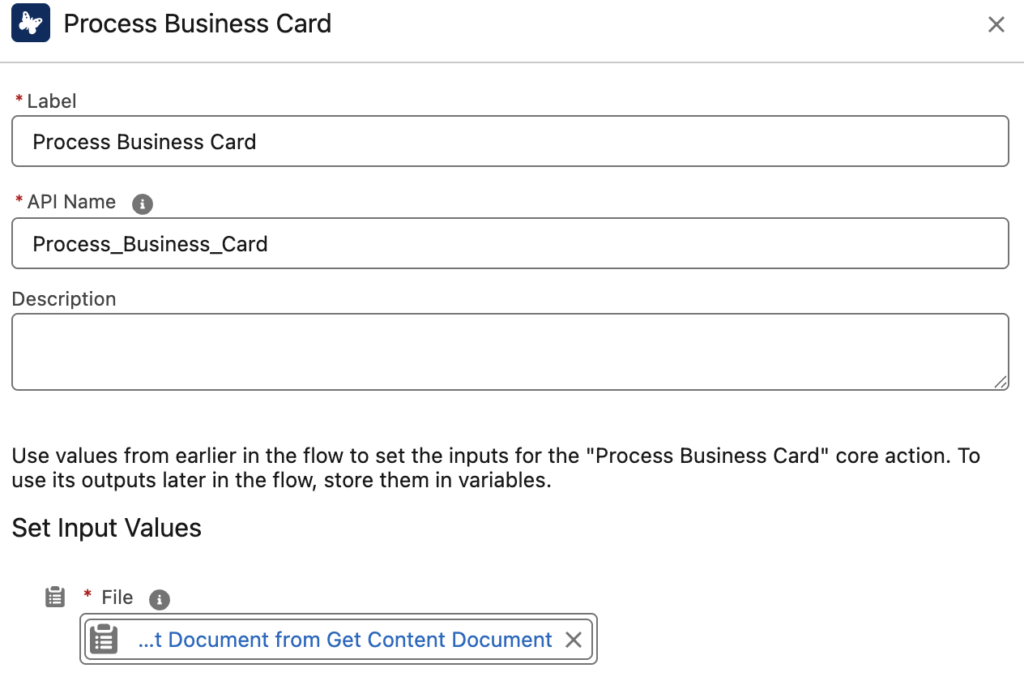The width and height of the screenshot is (1024, 681).
Task: Click the Set Input Values heading
Action: coord(107,528)
